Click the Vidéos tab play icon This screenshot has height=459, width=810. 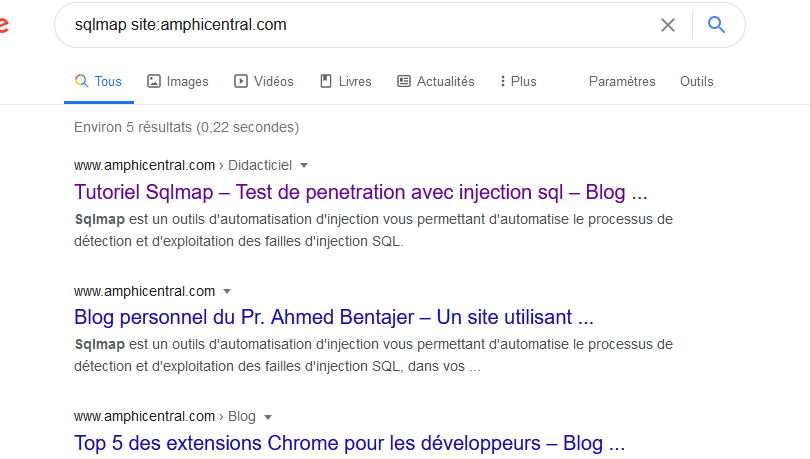click(x=241, y=81)
